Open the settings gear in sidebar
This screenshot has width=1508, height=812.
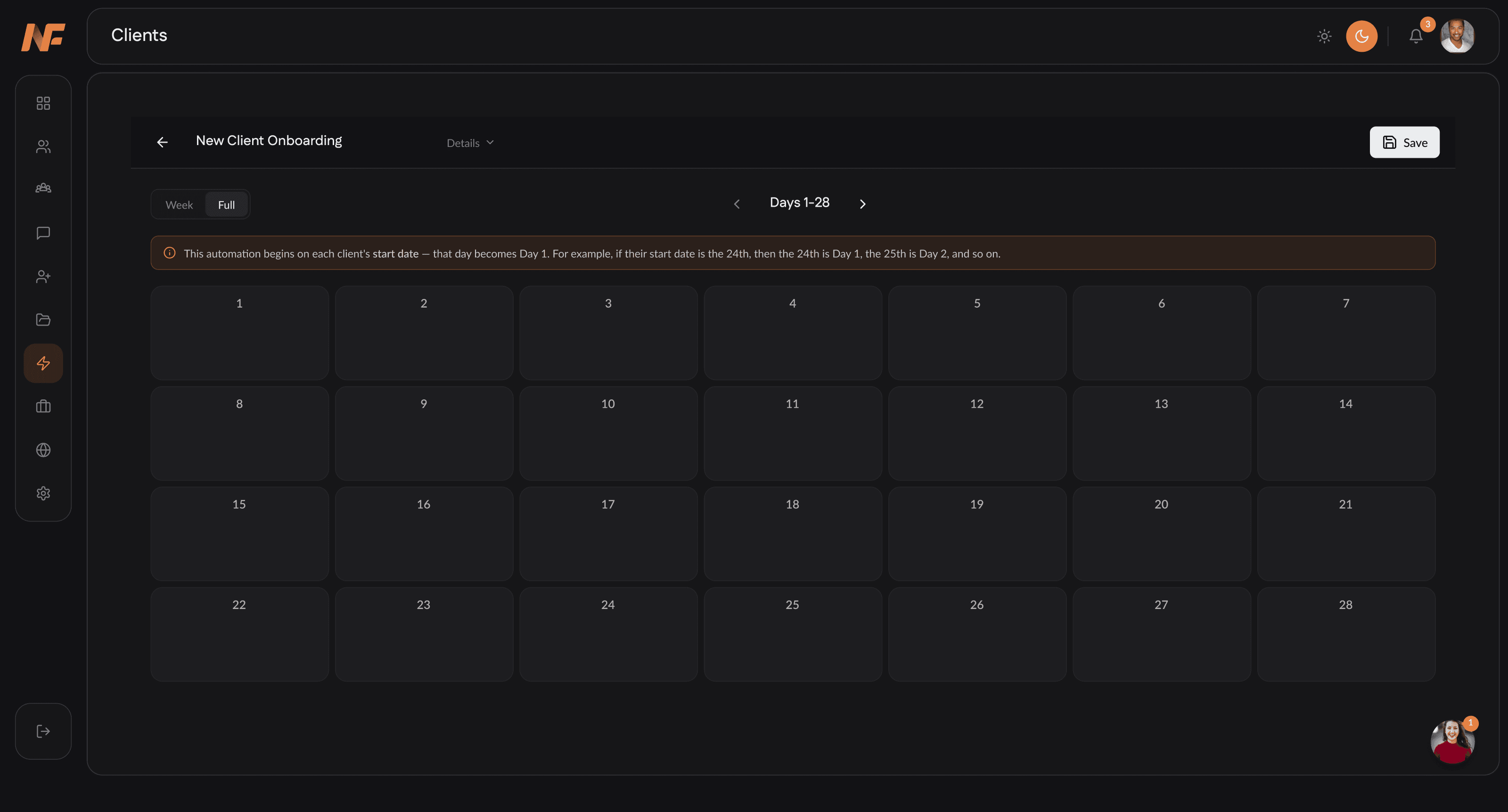point(43,493)
